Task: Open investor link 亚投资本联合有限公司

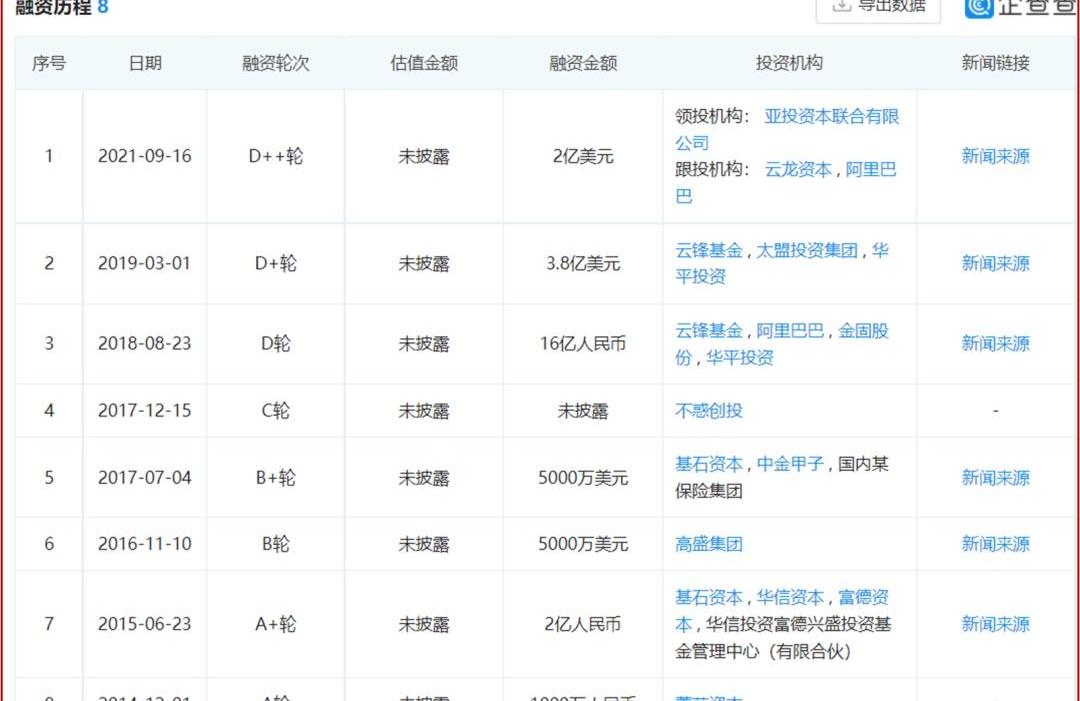Action: (831, 116)
